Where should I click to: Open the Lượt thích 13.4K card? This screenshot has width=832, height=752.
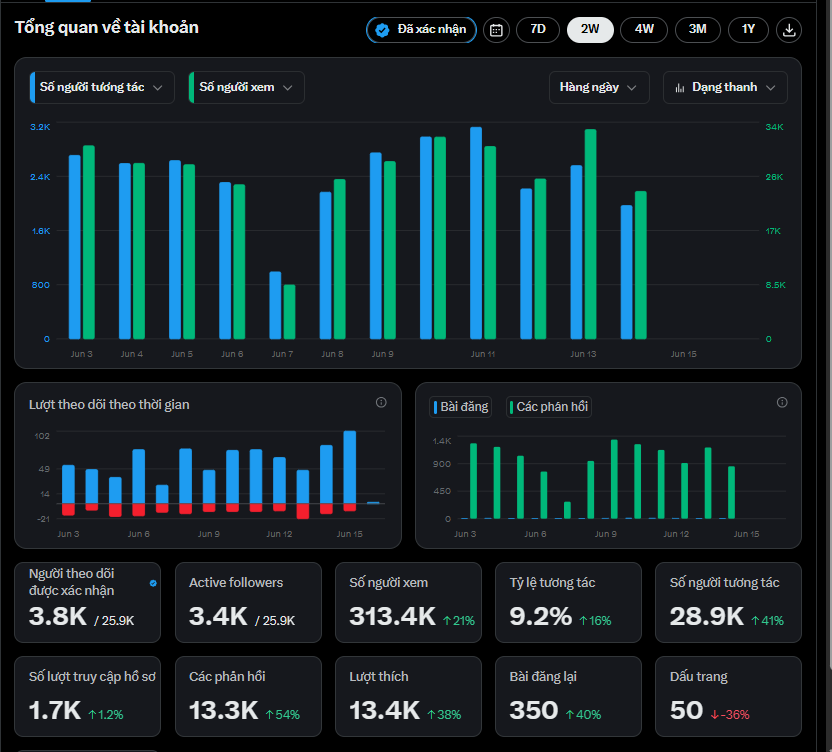(x=409, y=696)
